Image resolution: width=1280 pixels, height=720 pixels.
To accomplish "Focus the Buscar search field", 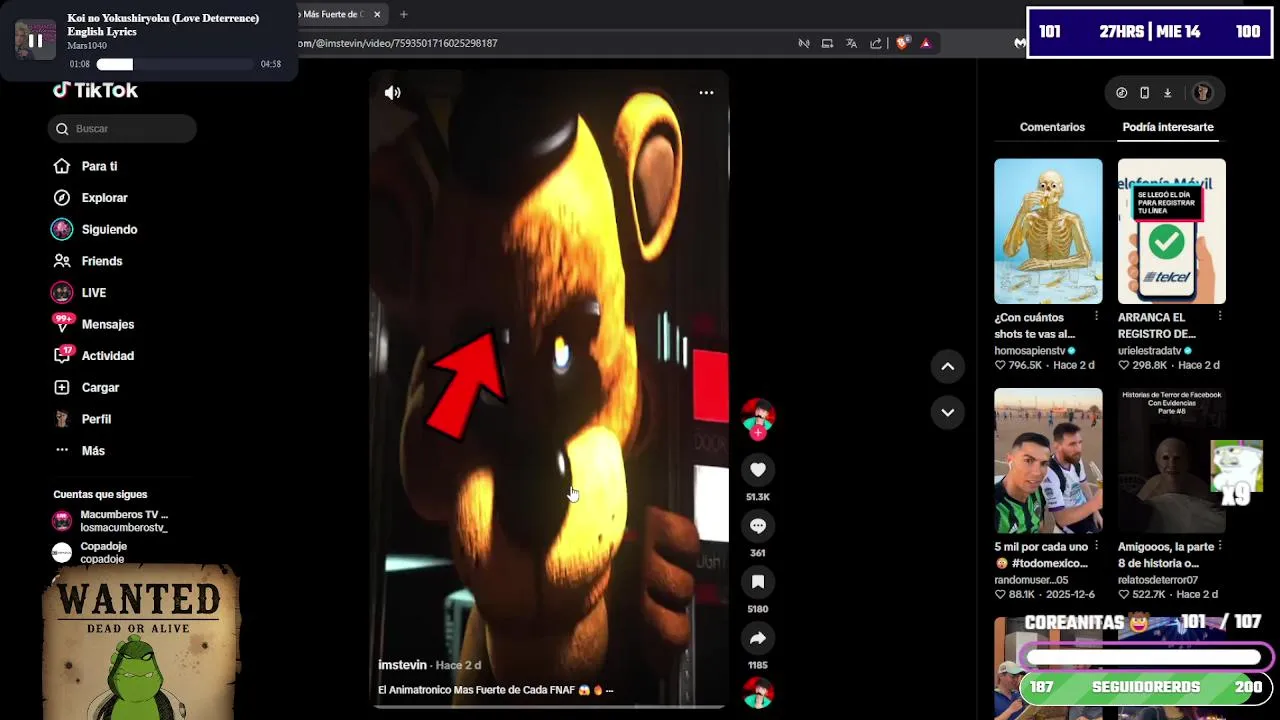I will [x=122, y=128].
